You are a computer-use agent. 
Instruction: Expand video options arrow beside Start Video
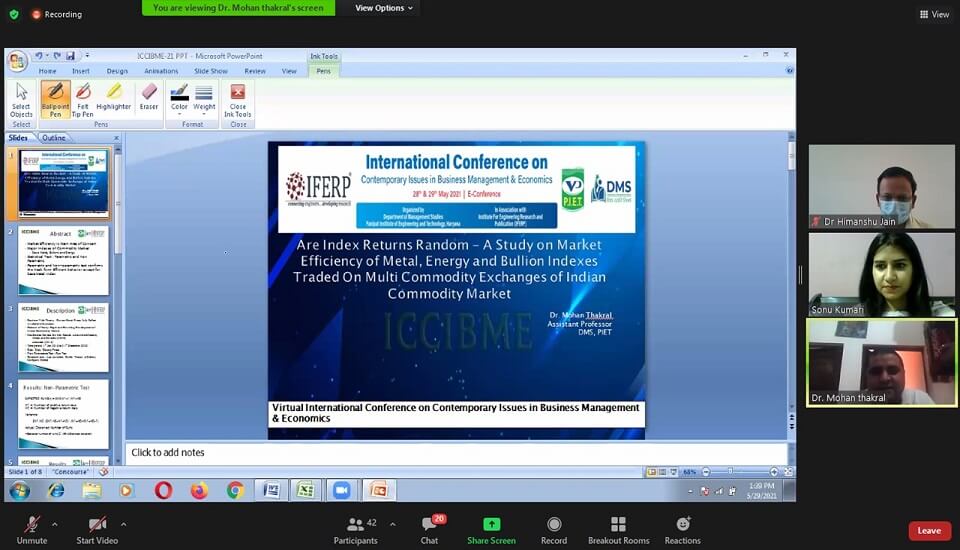click(123, 523)
